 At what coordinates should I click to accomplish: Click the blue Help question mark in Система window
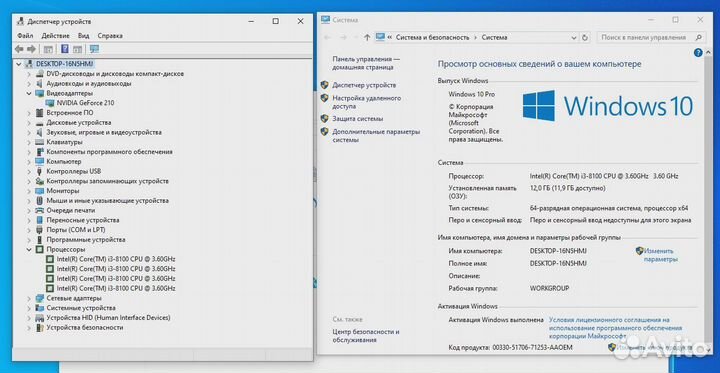[x=698, y=52]
